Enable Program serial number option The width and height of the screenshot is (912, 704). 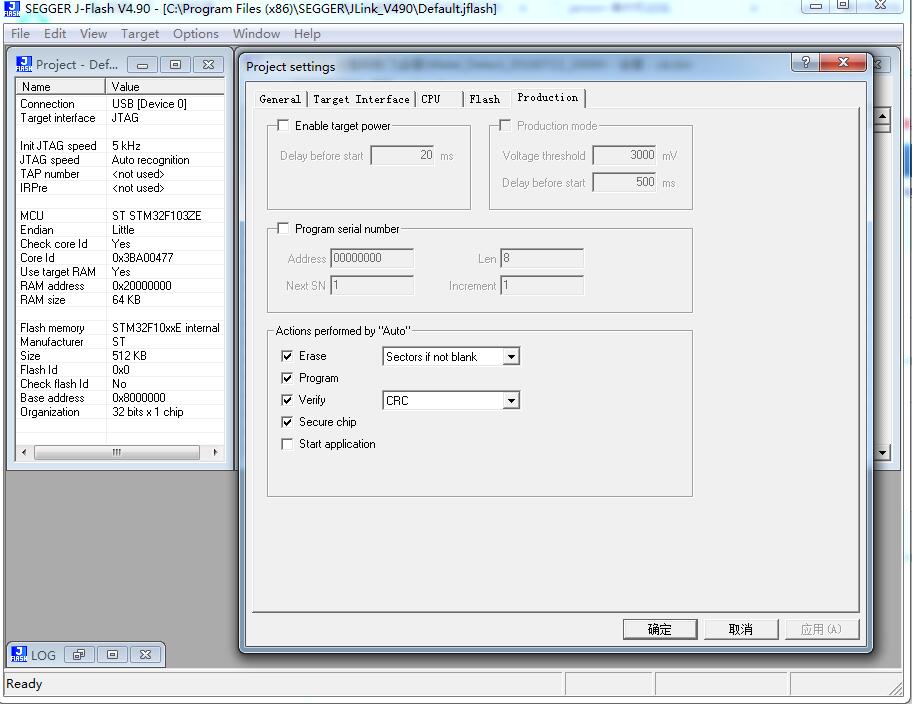pos(283,229)
